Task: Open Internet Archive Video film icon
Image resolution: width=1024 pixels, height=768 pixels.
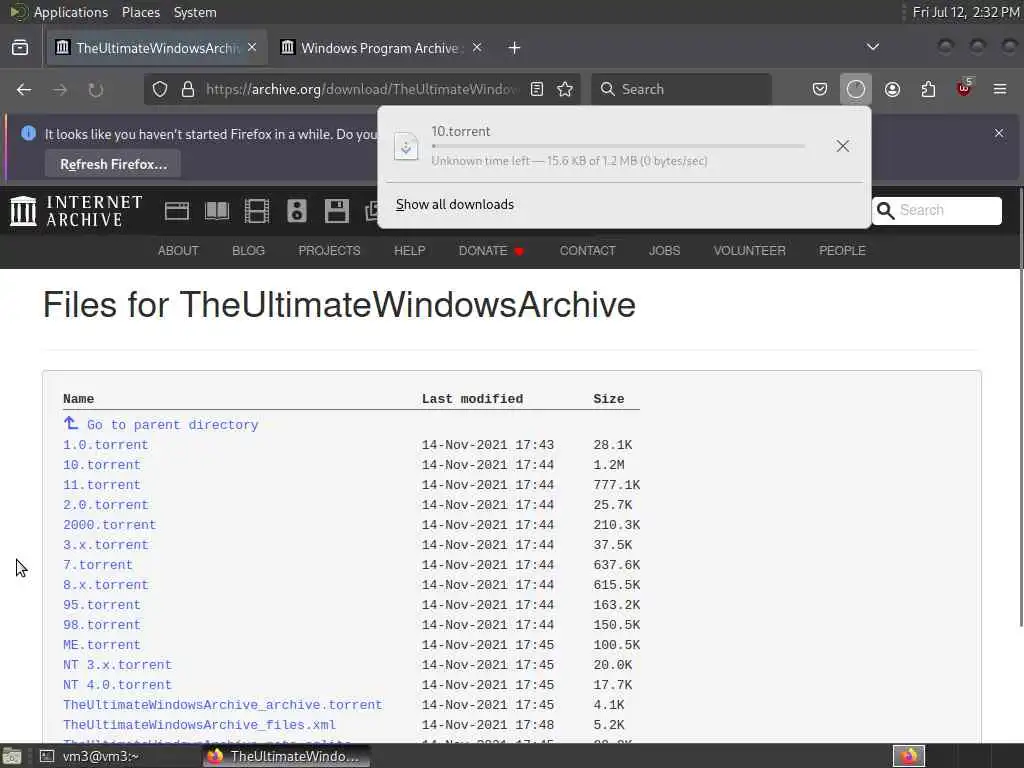Action: coord(257,211)
